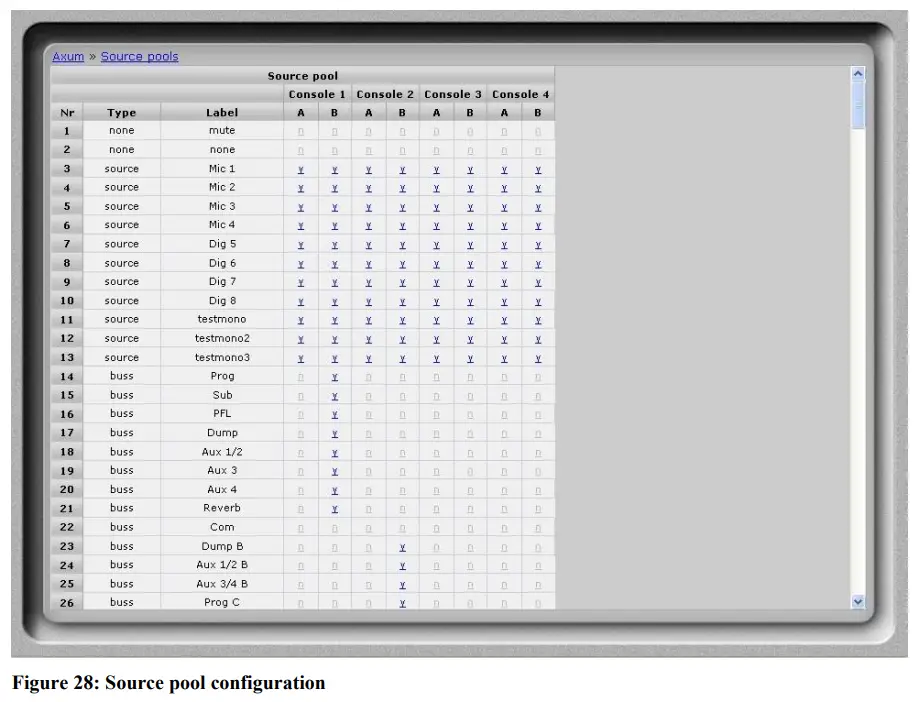This screenshot has width=914, height=702.
Task: Toggle Mic 1 for Console 4 B
Action: tap(538, 170)
